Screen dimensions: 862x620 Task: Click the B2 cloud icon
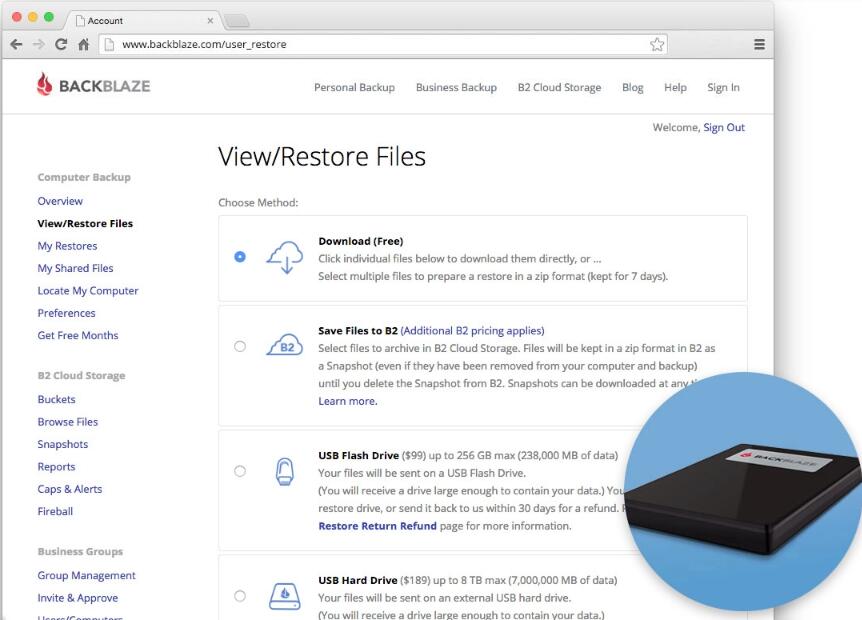click(285, 345)
